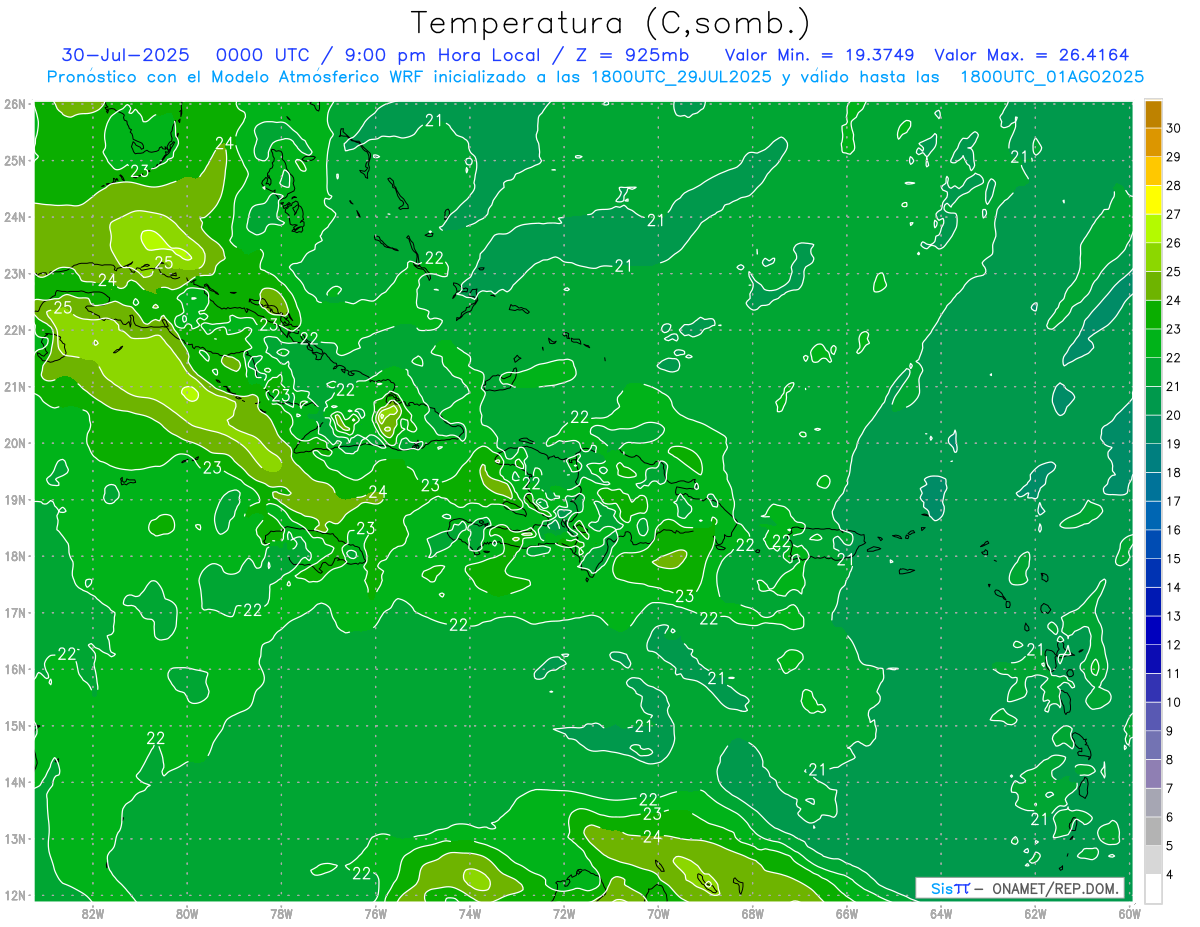Click the "60W" longitude axis label
Image resolution: width=1200 pixels, height=927 pixels.
[1129, 914]
